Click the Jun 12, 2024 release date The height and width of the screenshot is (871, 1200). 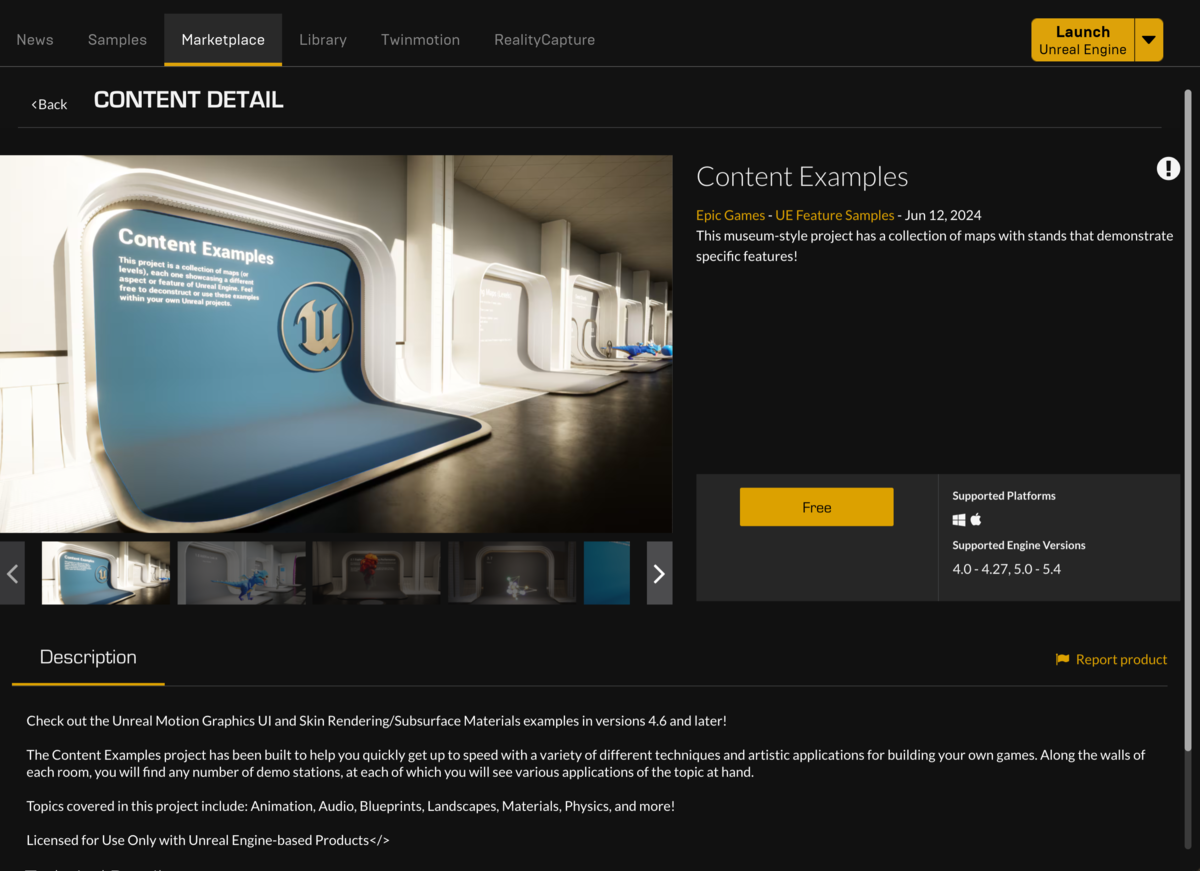943,215
